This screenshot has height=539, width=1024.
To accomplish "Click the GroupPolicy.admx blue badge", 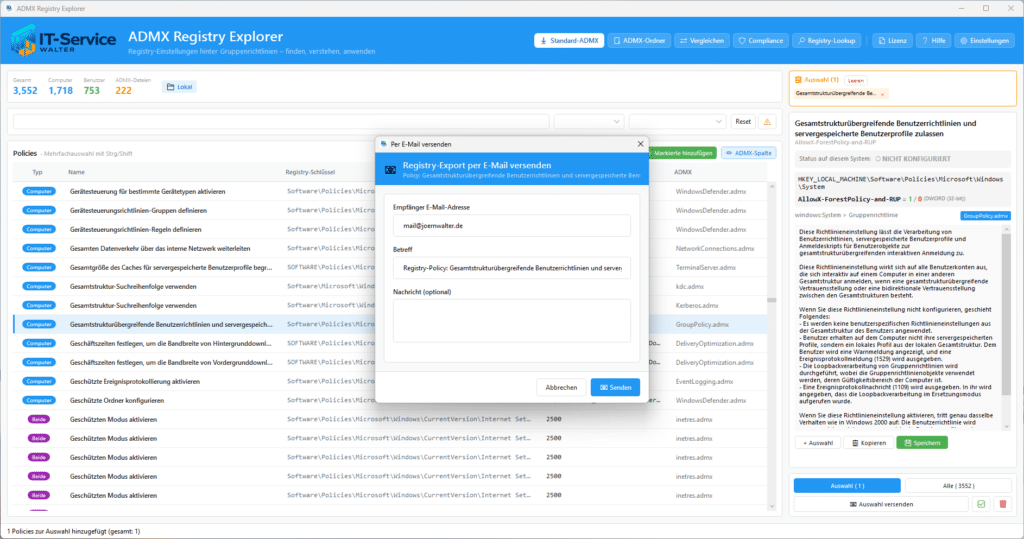I will point(985,216).
